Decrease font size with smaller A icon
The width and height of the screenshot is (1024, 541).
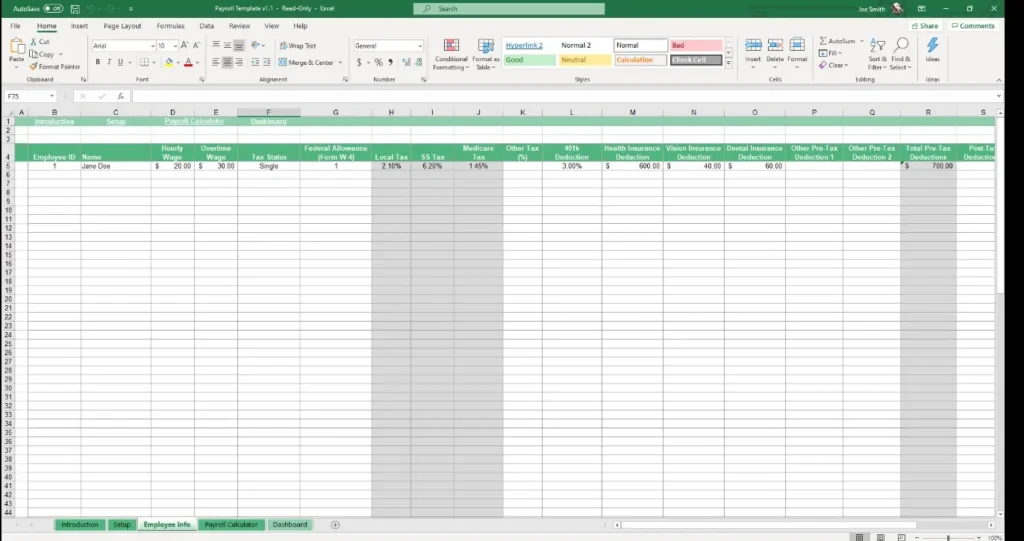point(196,46)
